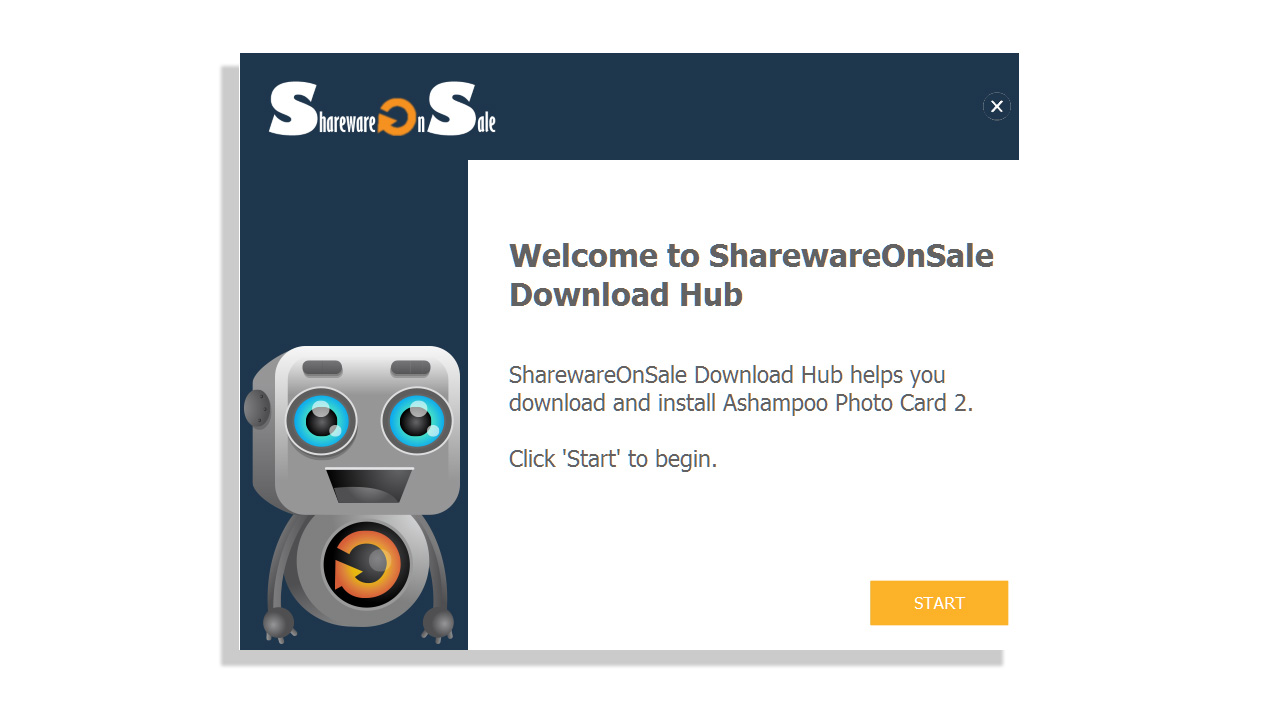
Task: Close the Download Hub dialog
Action: [x=996, y=106]
